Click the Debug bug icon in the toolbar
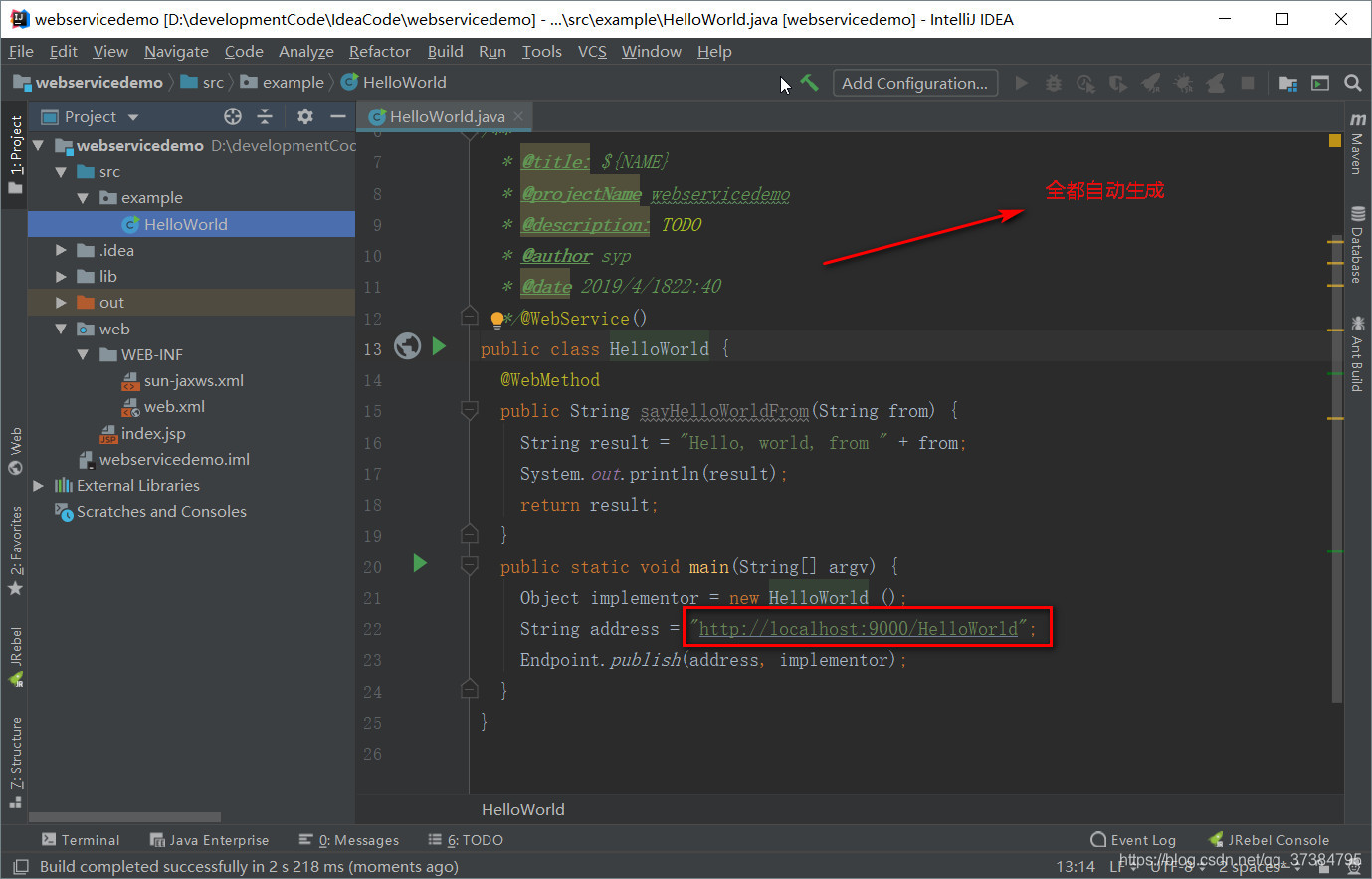This screenshot has height=879, width=1372. (x=1054, y=83)
